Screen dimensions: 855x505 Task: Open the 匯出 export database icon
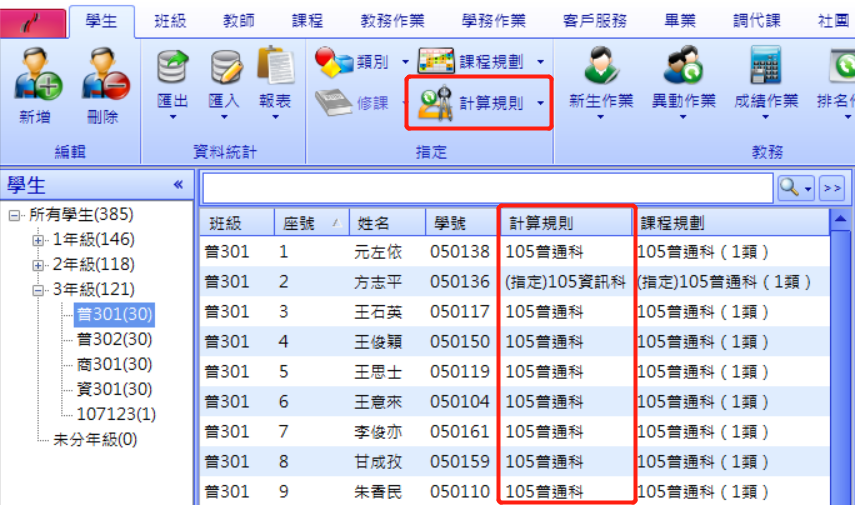173,67
